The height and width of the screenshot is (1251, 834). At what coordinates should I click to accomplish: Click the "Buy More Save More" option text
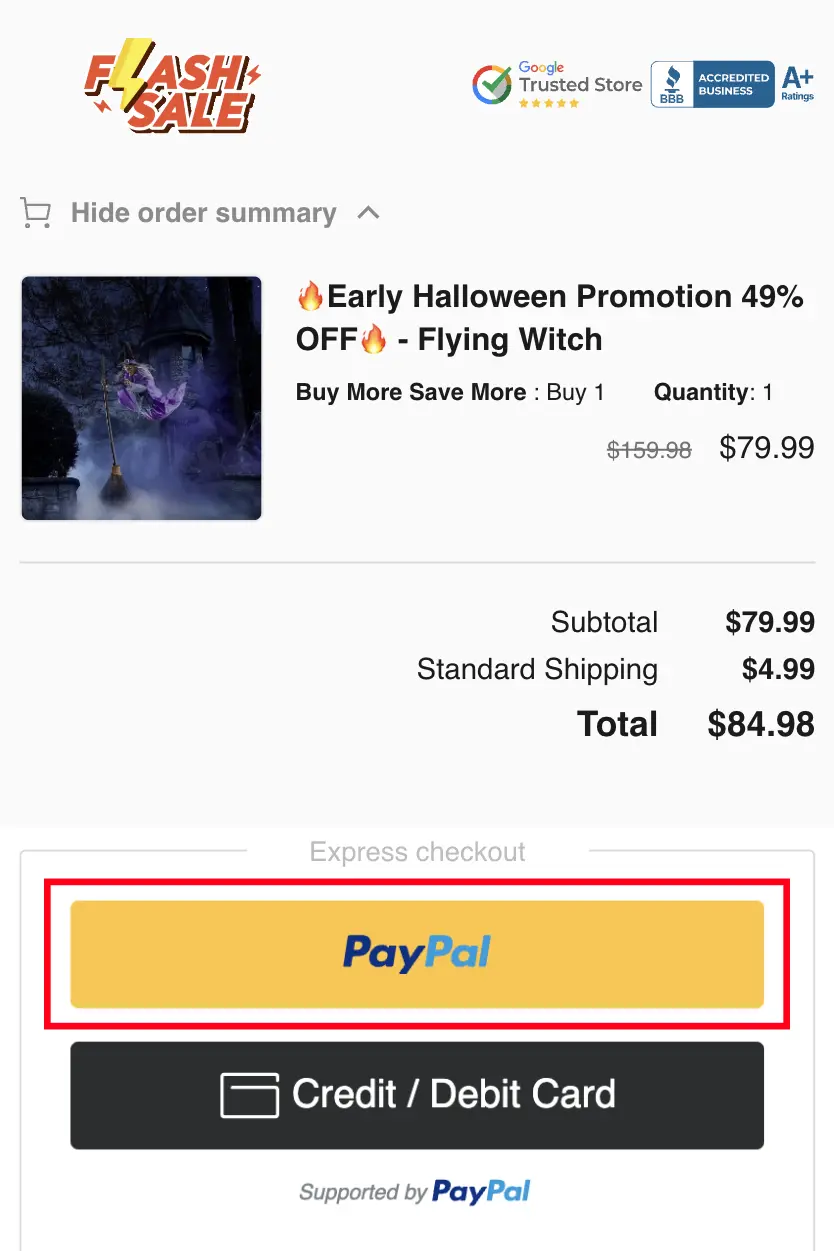coord(411,392)
